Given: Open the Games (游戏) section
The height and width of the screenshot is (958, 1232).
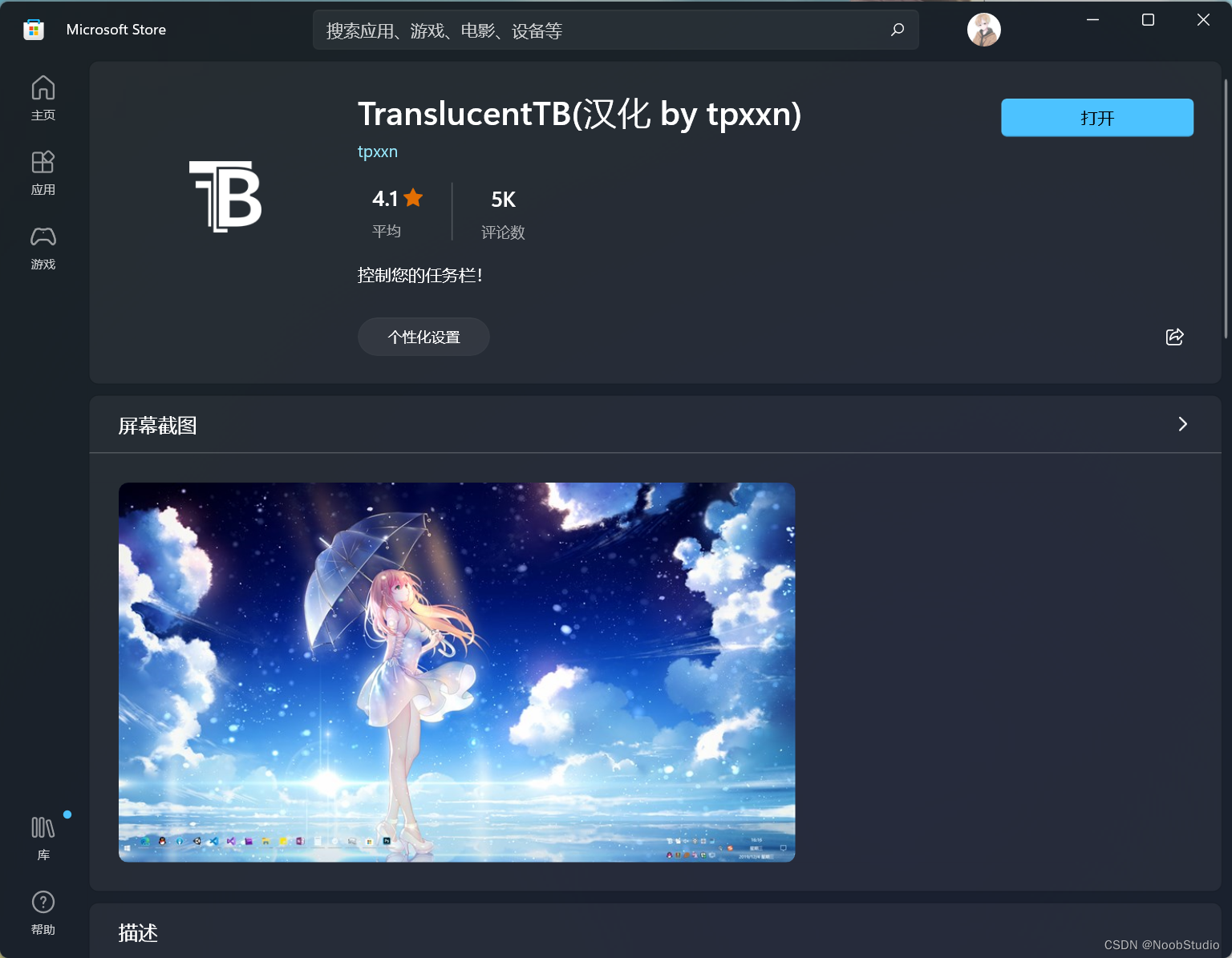Looking at the screenshot, I should pyautogui.click(x=43, y=247).
